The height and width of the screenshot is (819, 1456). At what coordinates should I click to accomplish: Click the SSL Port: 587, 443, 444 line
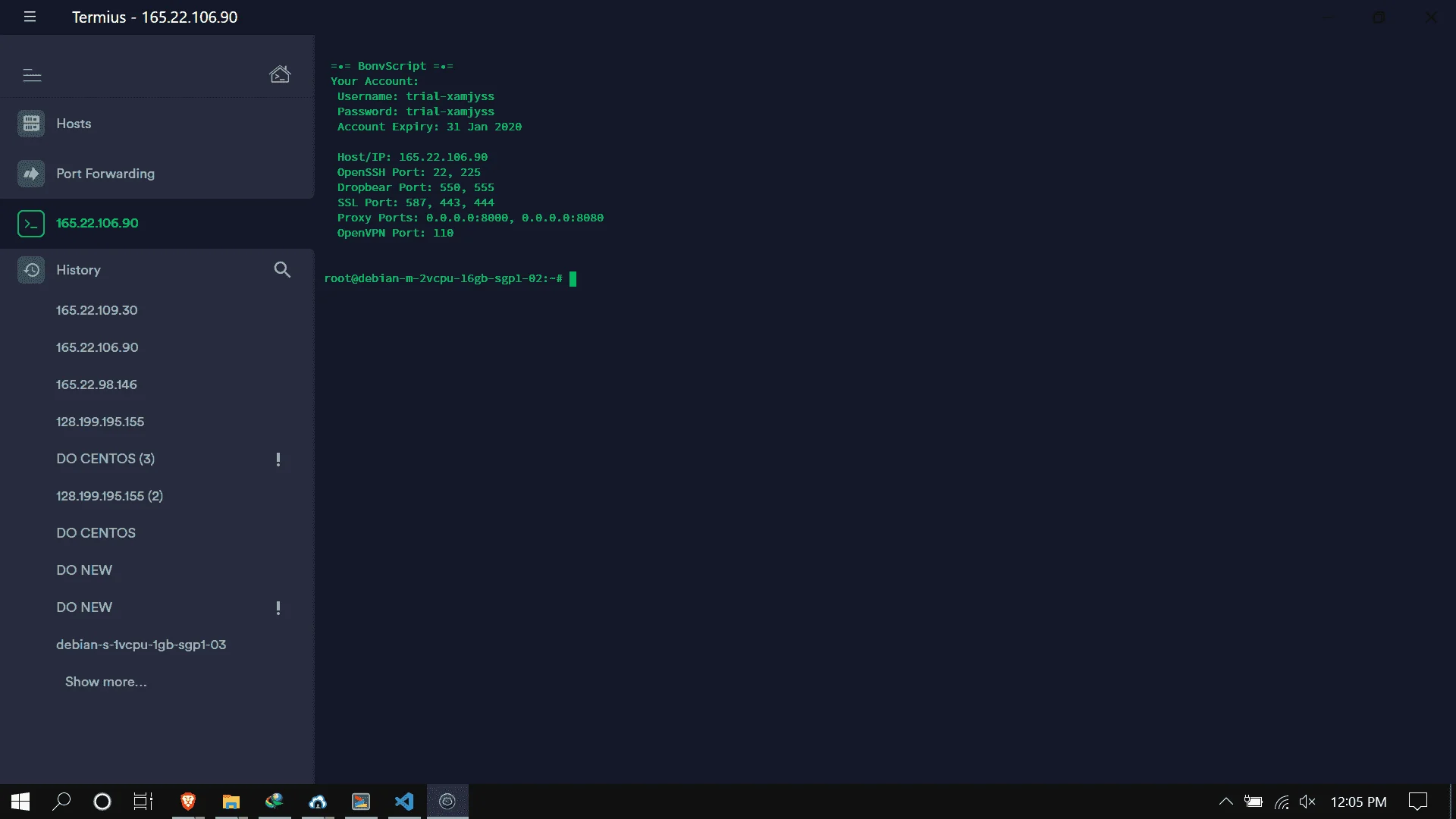click(416, 202)
